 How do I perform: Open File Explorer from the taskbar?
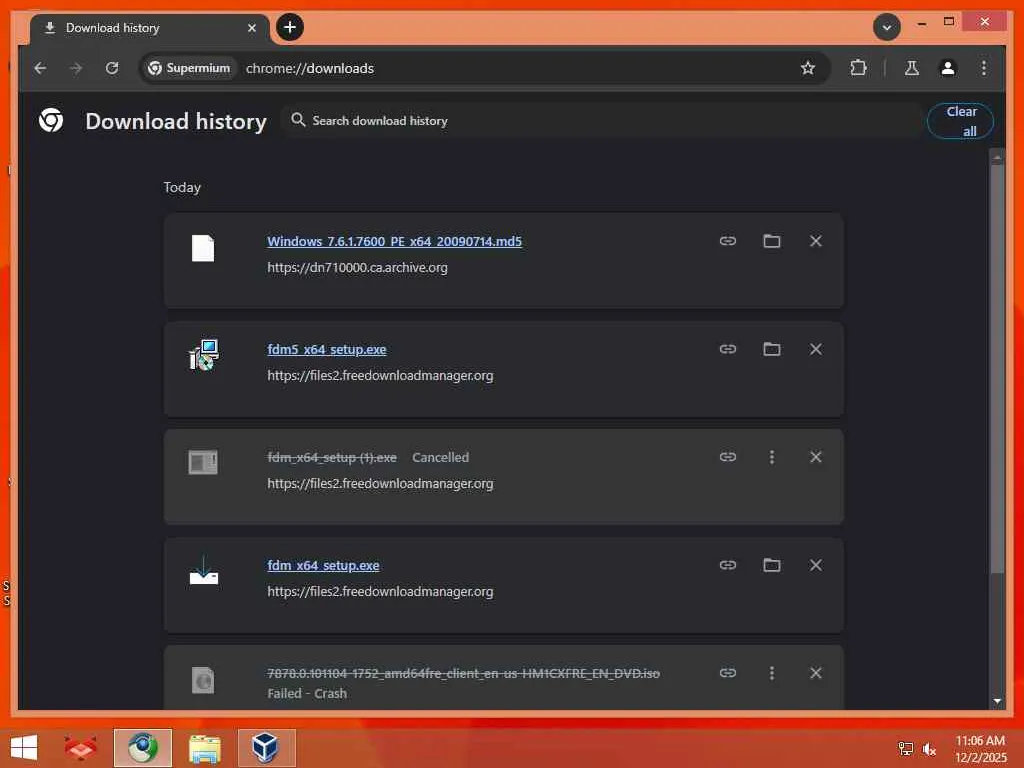[204, 748]
